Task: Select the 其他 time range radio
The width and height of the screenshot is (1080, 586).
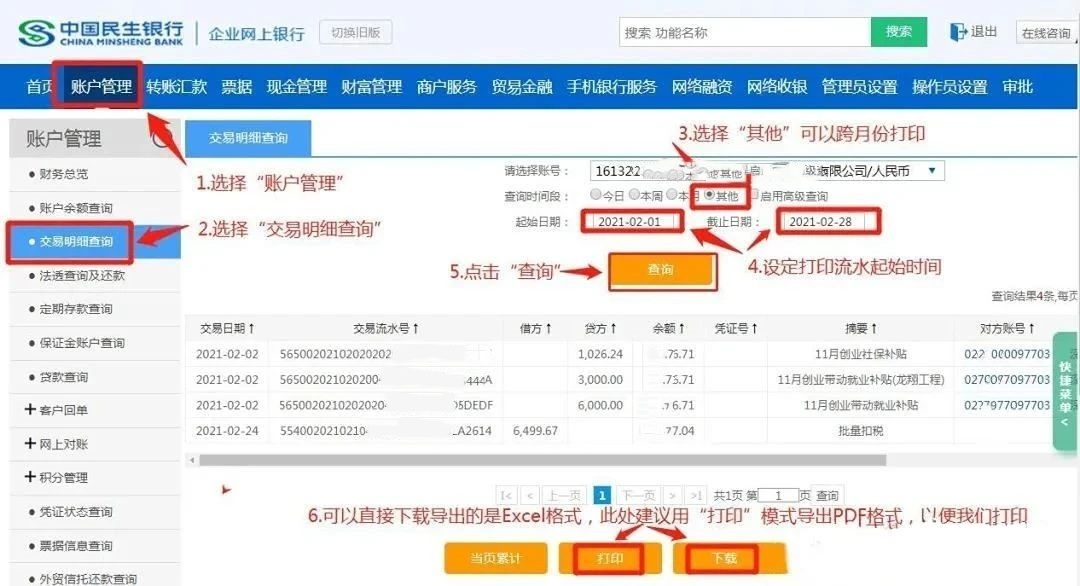Action: click(709, 195)
